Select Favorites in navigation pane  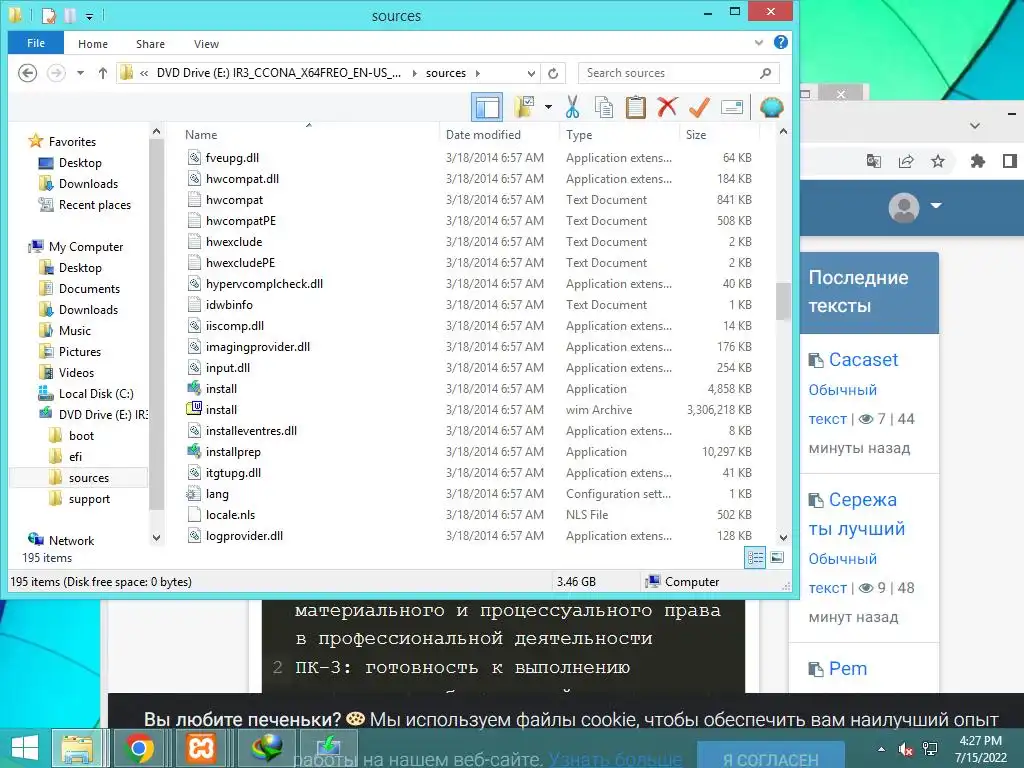pos(72,142)
